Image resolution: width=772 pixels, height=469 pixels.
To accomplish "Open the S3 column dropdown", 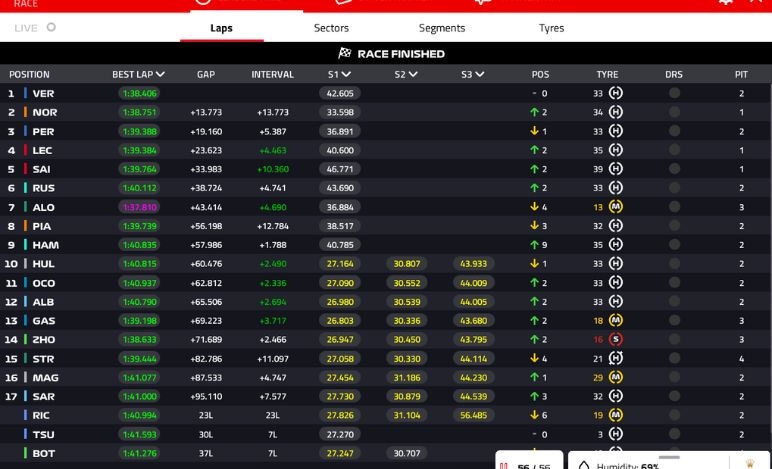I will (479, 74).
